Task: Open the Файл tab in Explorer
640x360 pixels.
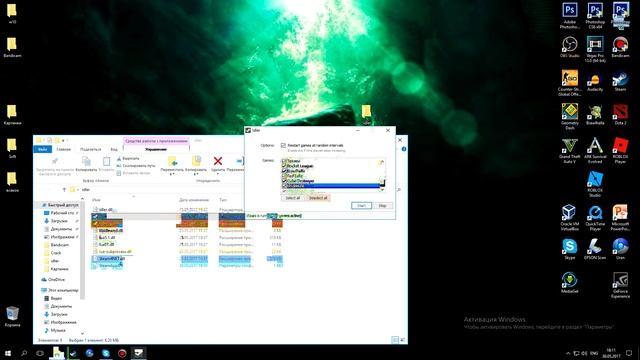Action: click(42, 149)
